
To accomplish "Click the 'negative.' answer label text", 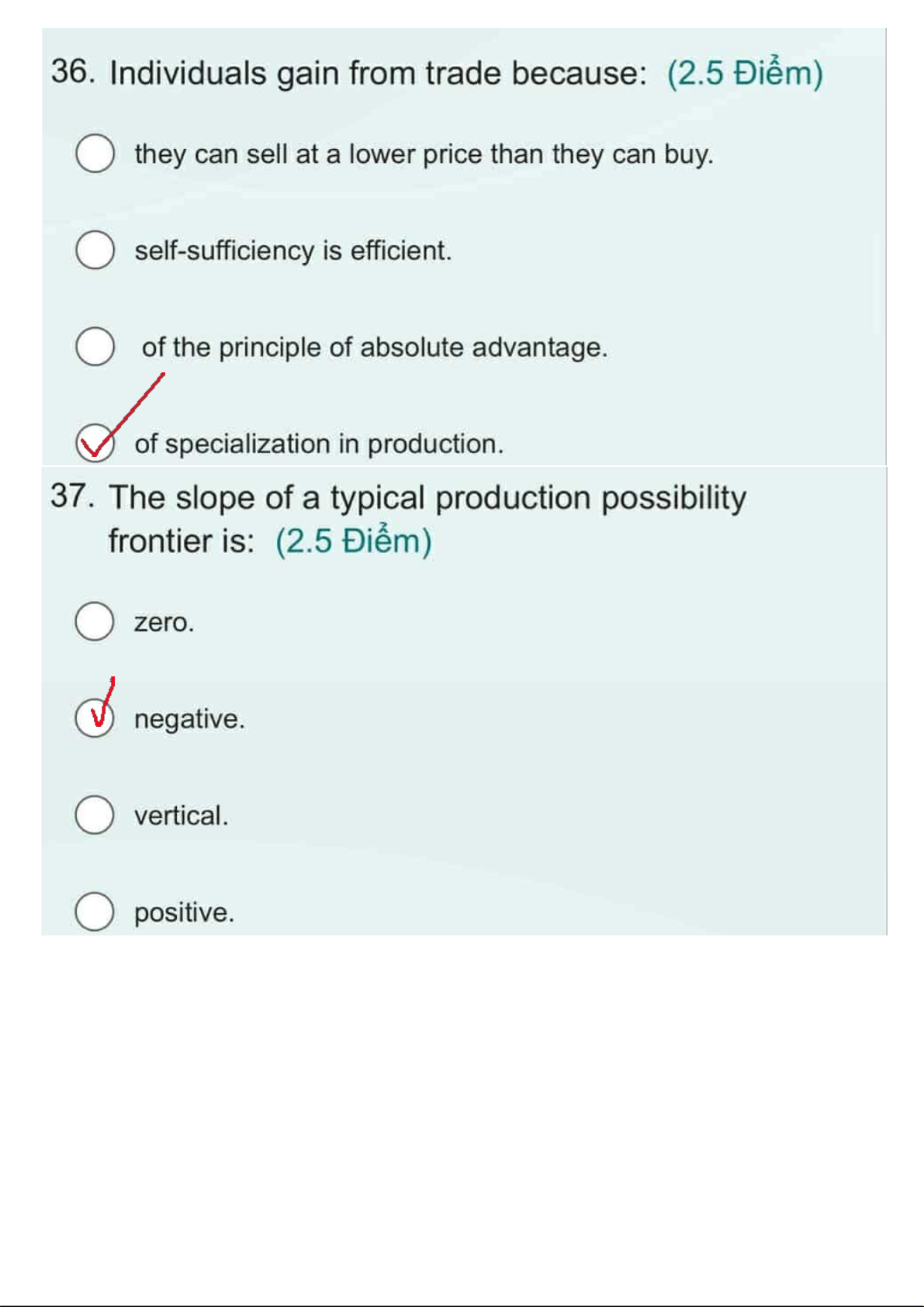I will 189,719.
